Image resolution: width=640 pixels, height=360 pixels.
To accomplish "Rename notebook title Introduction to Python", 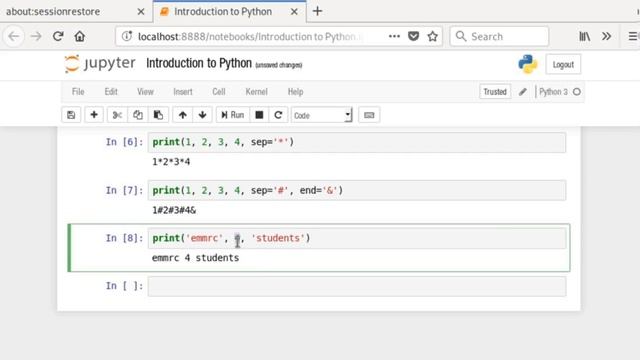I will tap(199, 64).
